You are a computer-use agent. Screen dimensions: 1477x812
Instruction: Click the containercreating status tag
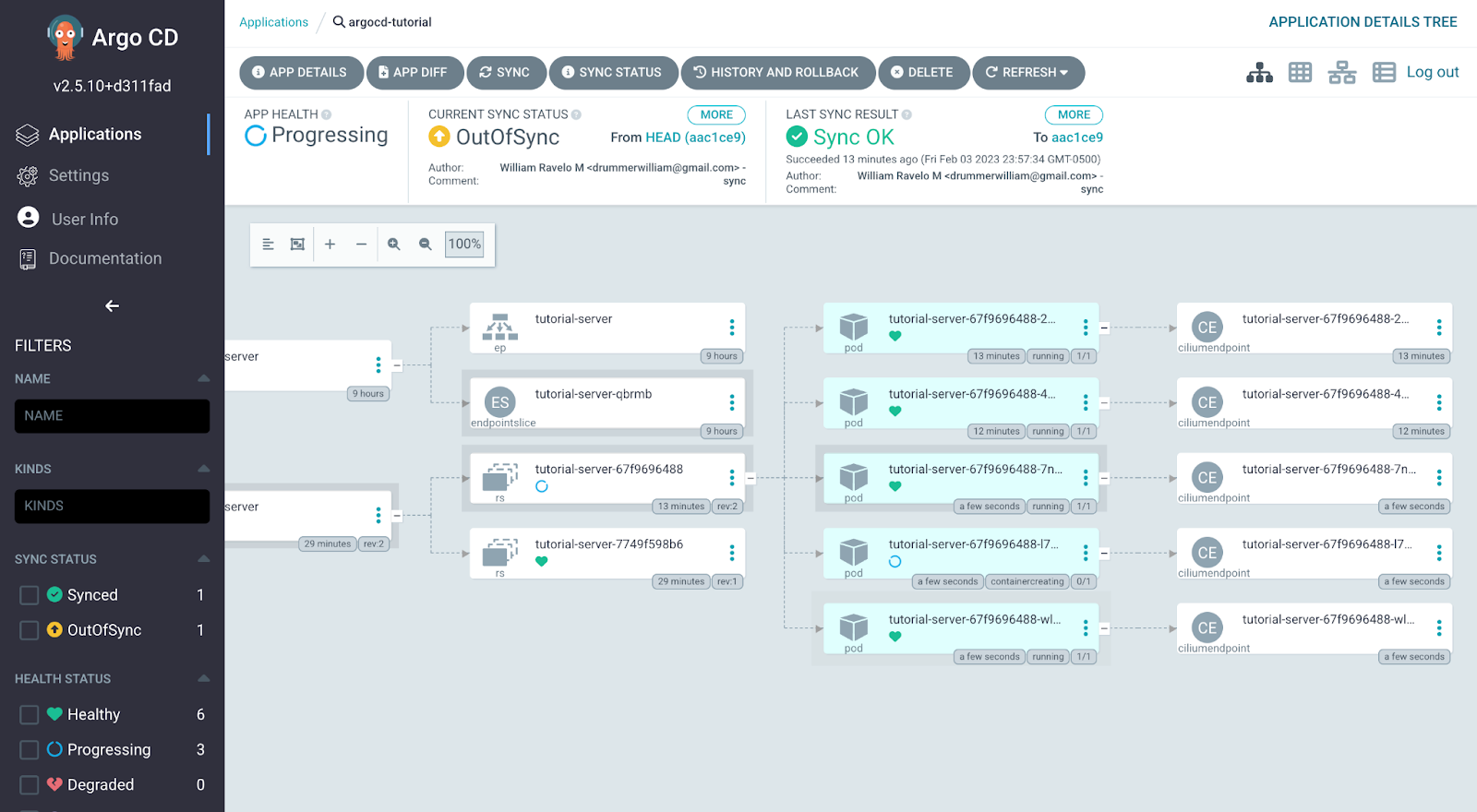coord(1027,582)
